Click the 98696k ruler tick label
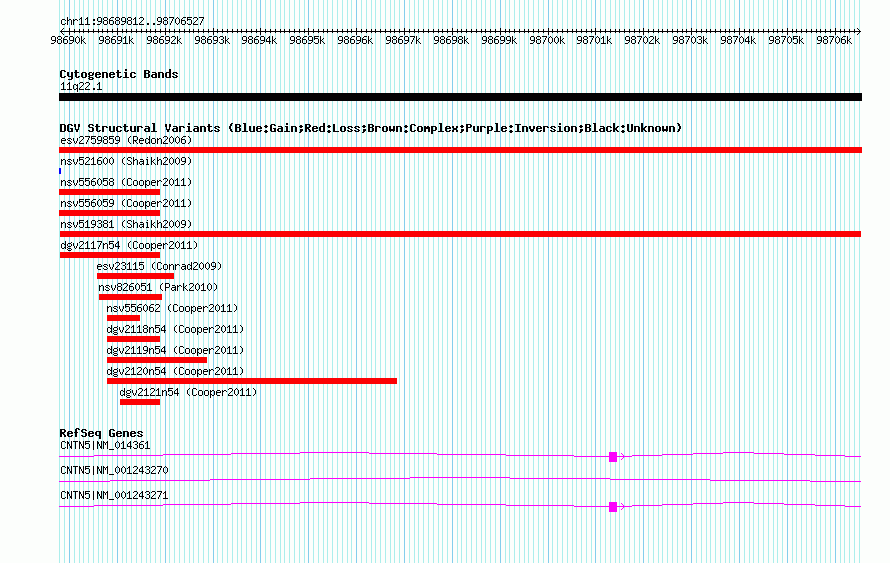Viewport: 890px width, 563px height. [355, 40]
